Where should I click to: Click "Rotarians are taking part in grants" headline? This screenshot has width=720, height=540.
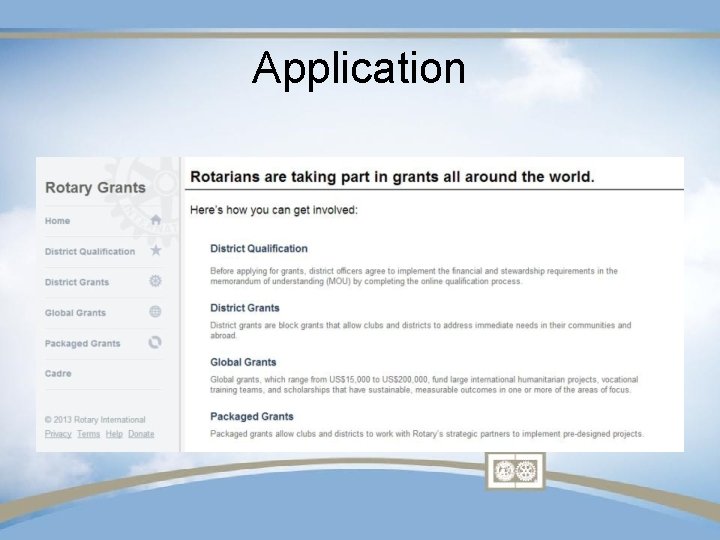point(392,177)
